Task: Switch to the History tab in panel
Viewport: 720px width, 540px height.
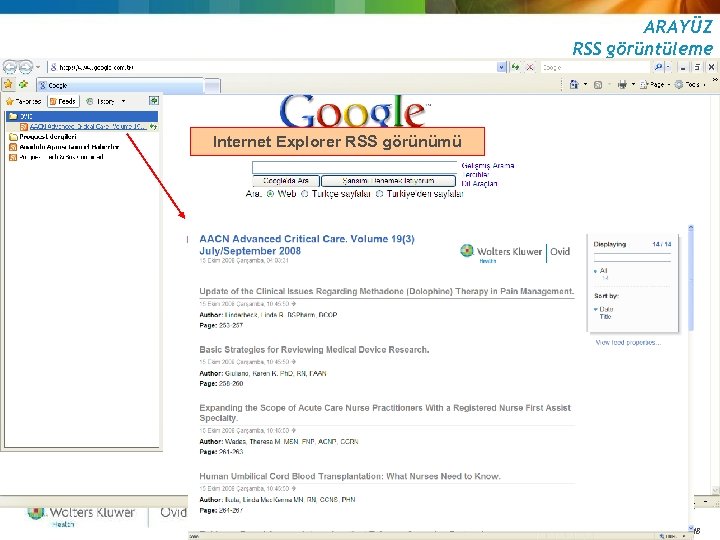Action: [101, 101]
